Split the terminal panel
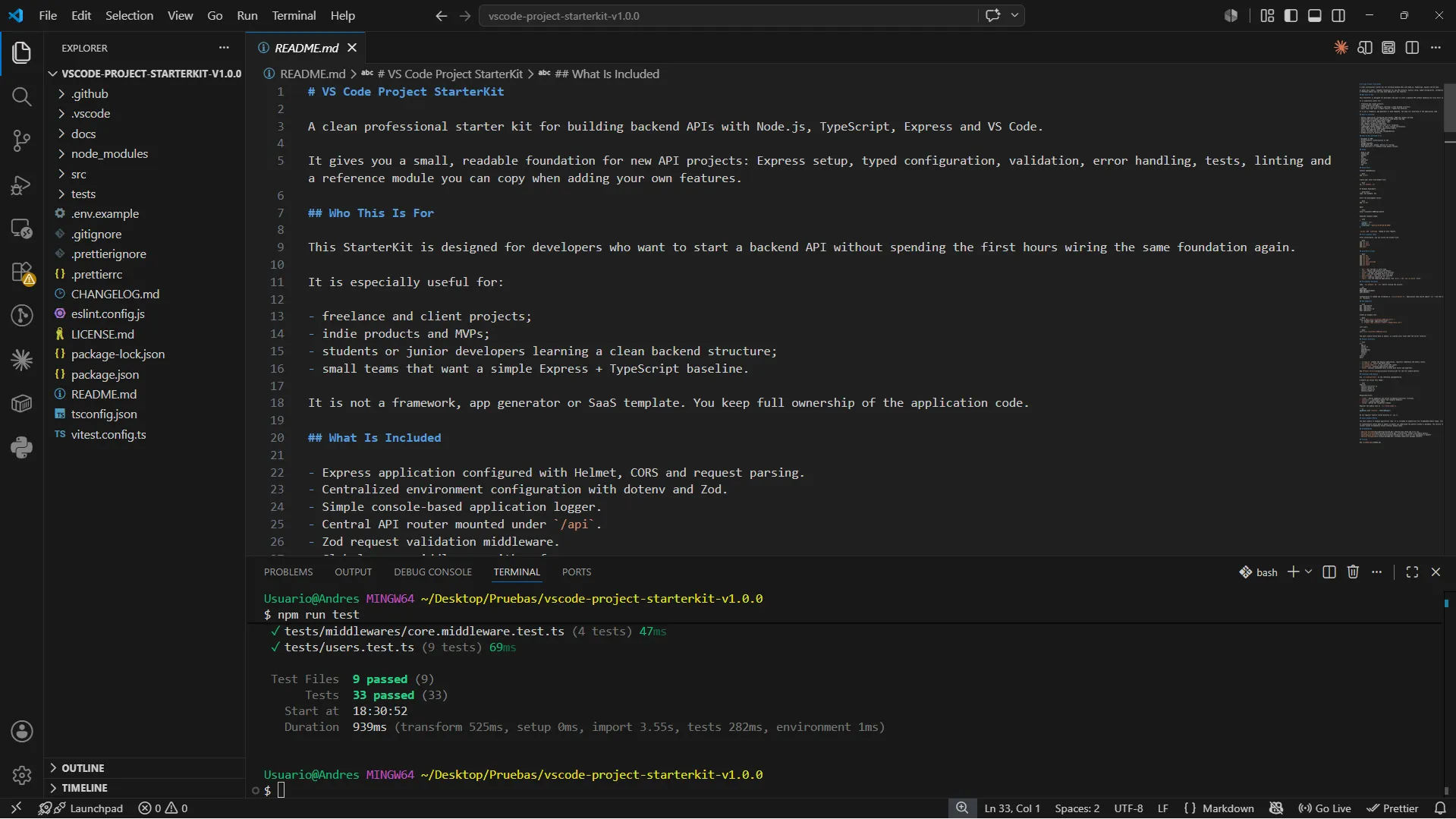This screenshot has height=819, width=1456. tap(1329, 572)
